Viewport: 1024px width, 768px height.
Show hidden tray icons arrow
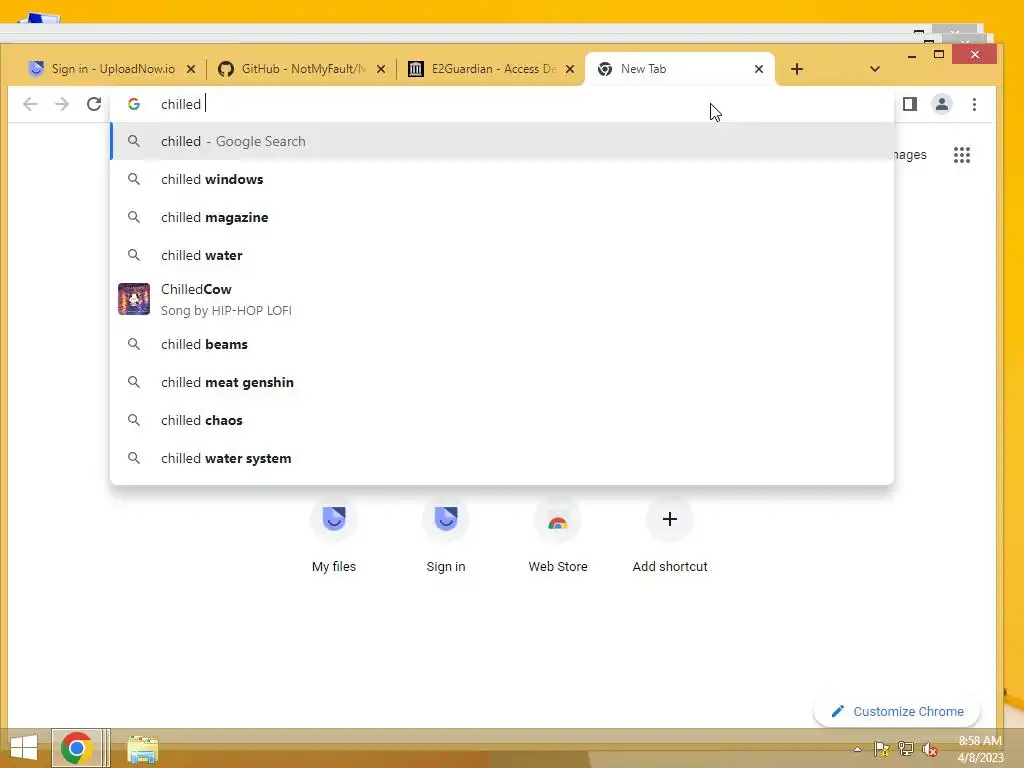tap(857, 749)
